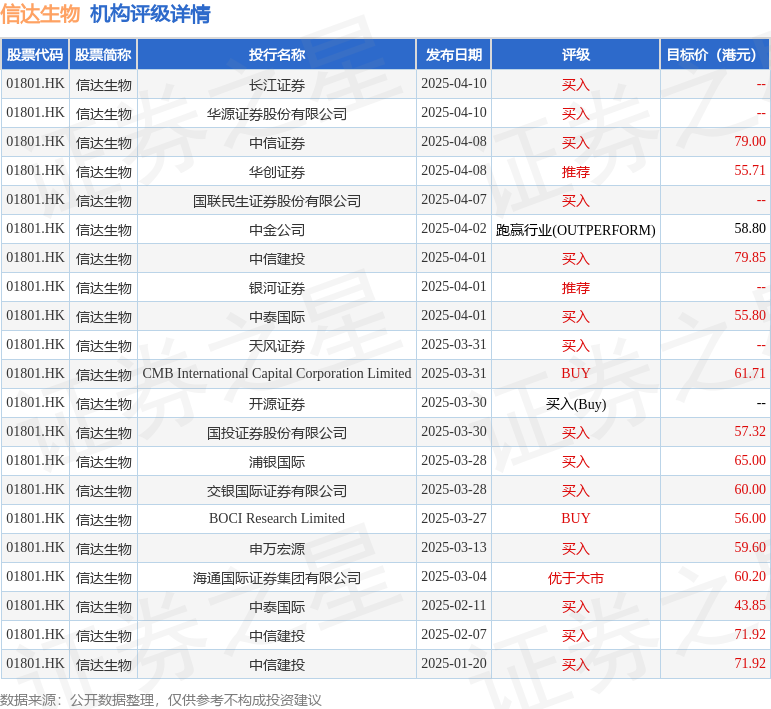Click target price 79.85
This screenshot has width=771, height=709.
tap(750, 258)
